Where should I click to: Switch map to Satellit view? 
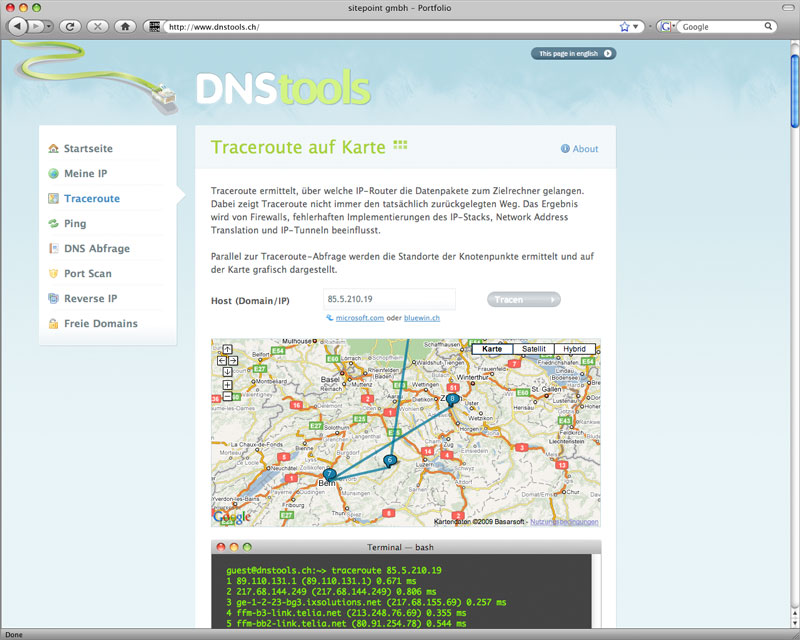tap(534, 349)
